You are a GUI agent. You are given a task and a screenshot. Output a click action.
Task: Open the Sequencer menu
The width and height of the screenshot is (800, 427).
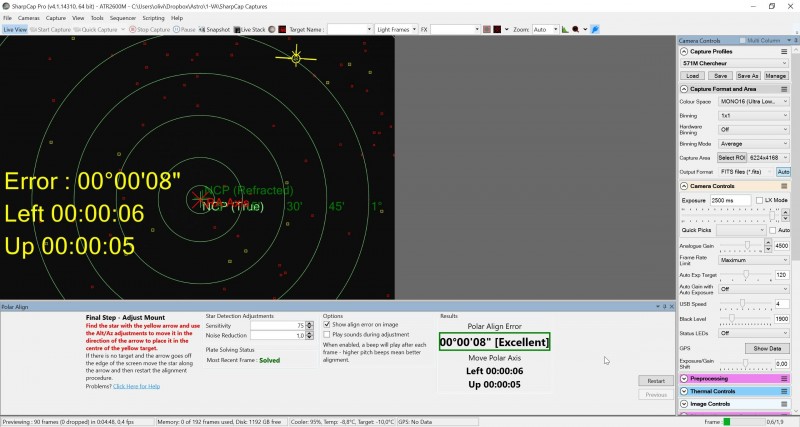122,18
